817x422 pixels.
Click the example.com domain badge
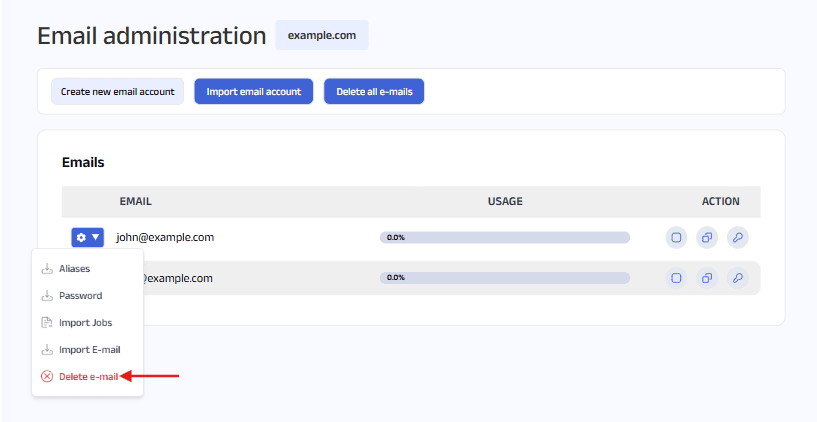click(322, 35)
